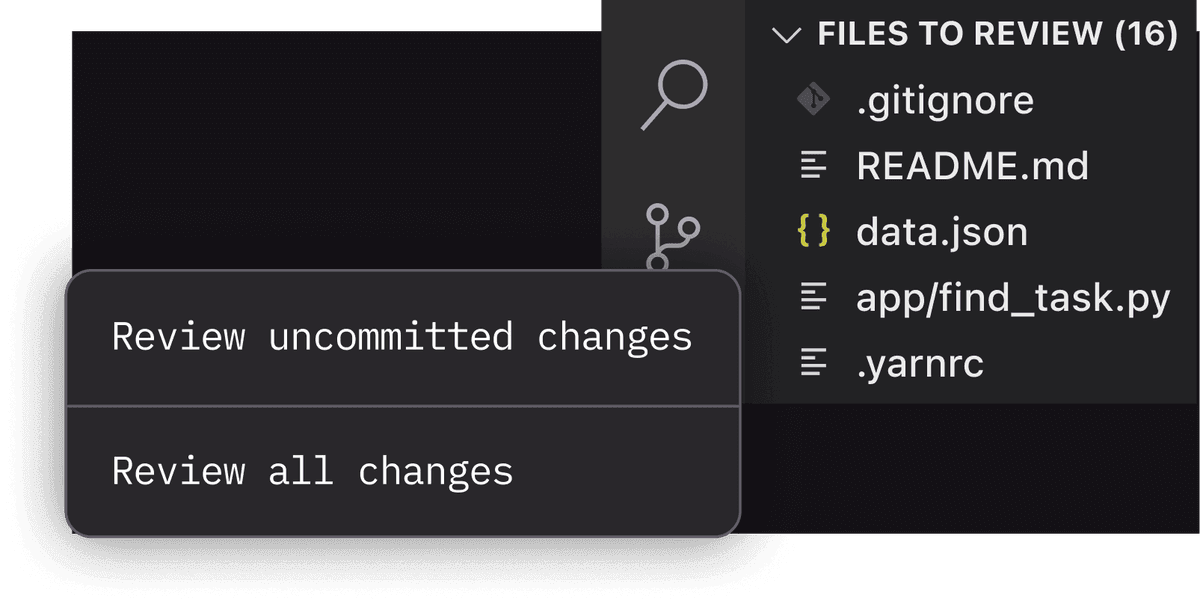Select data.json file name in list
Viewport: 1200px width, 603px height.
point(942,232)
